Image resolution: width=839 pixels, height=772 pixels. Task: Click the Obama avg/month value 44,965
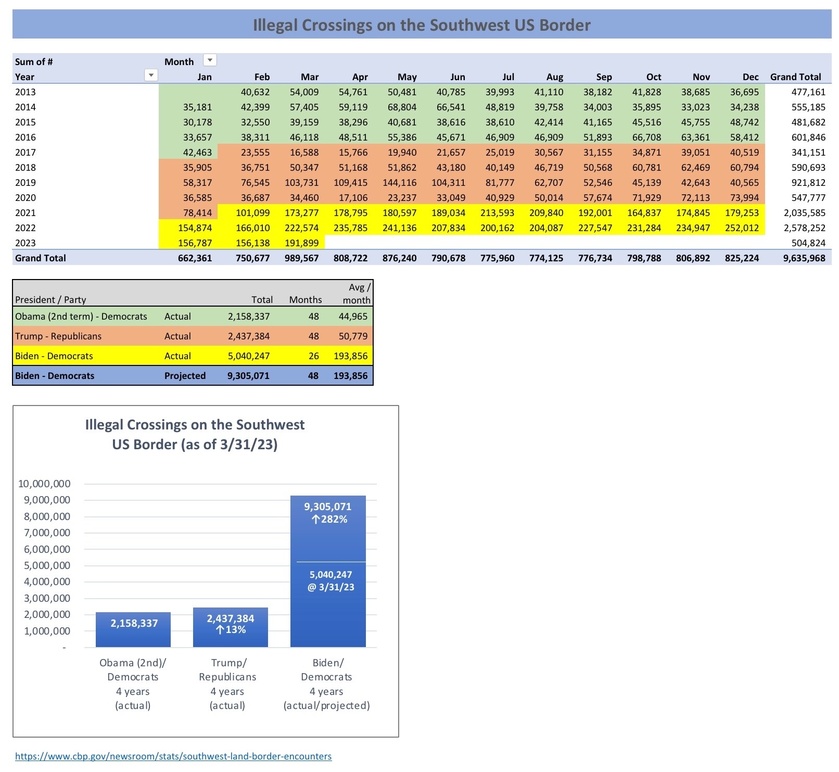click(353, 316)
